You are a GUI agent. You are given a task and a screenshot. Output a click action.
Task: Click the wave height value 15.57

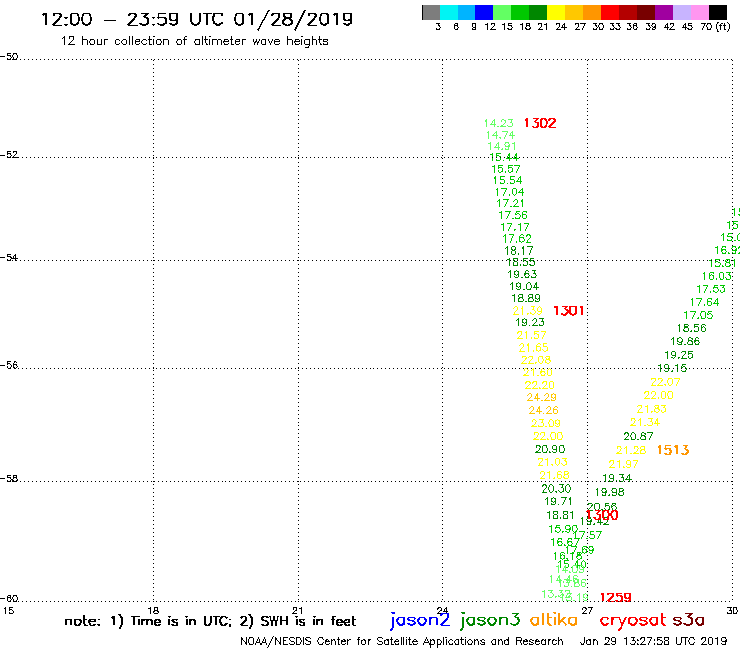505,169
